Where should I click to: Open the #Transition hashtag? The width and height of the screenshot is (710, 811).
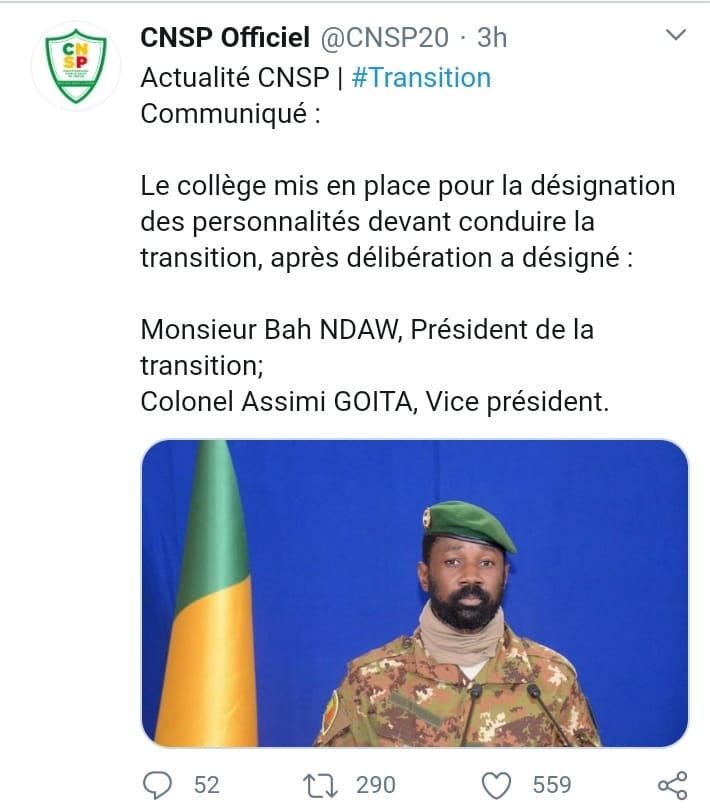pos(421,77)
